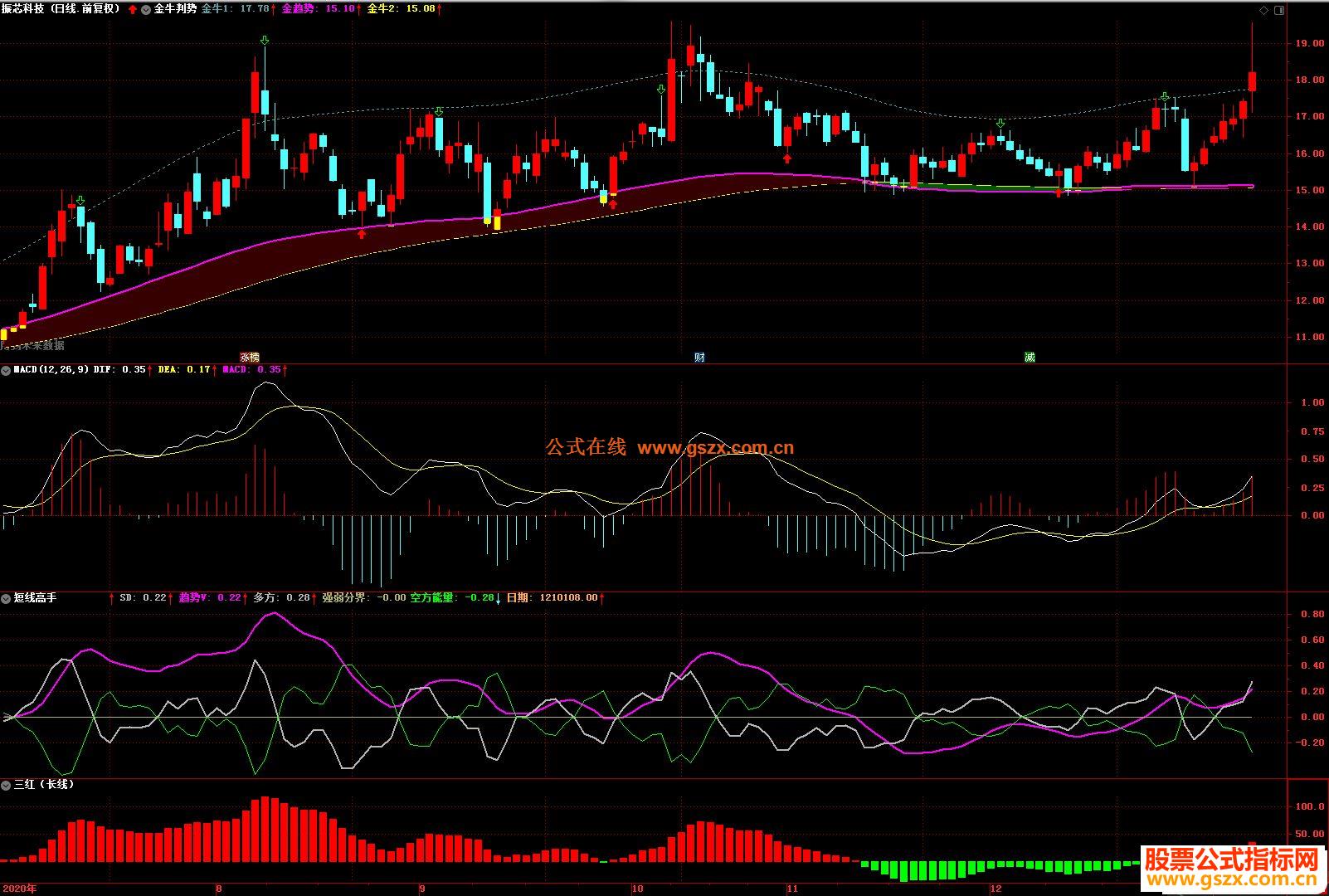Click the DEA: 0.17 value

[x=184, y=370]
